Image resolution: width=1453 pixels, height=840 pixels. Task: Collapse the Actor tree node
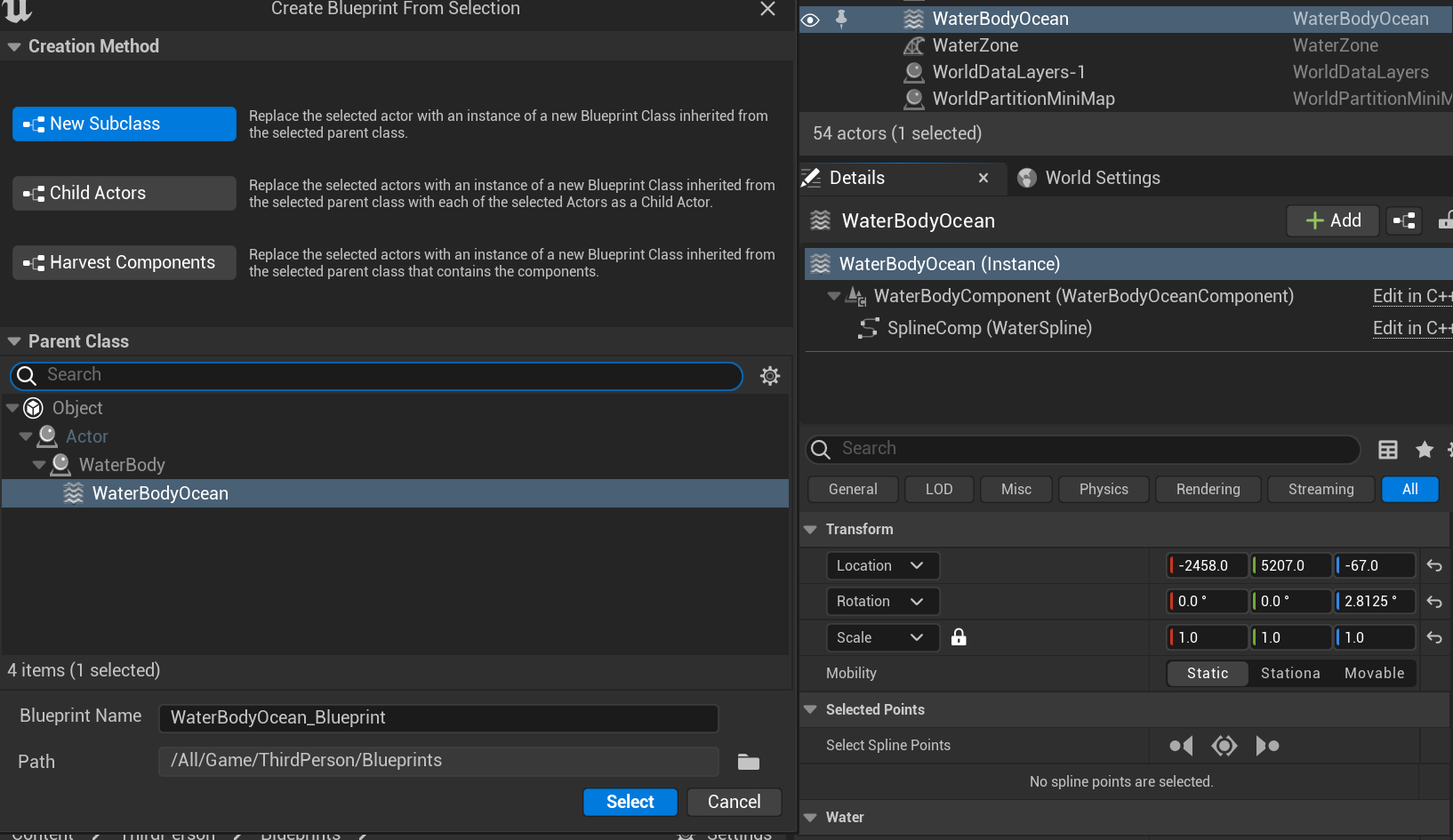pyautogui.click(x=26, y=436)
